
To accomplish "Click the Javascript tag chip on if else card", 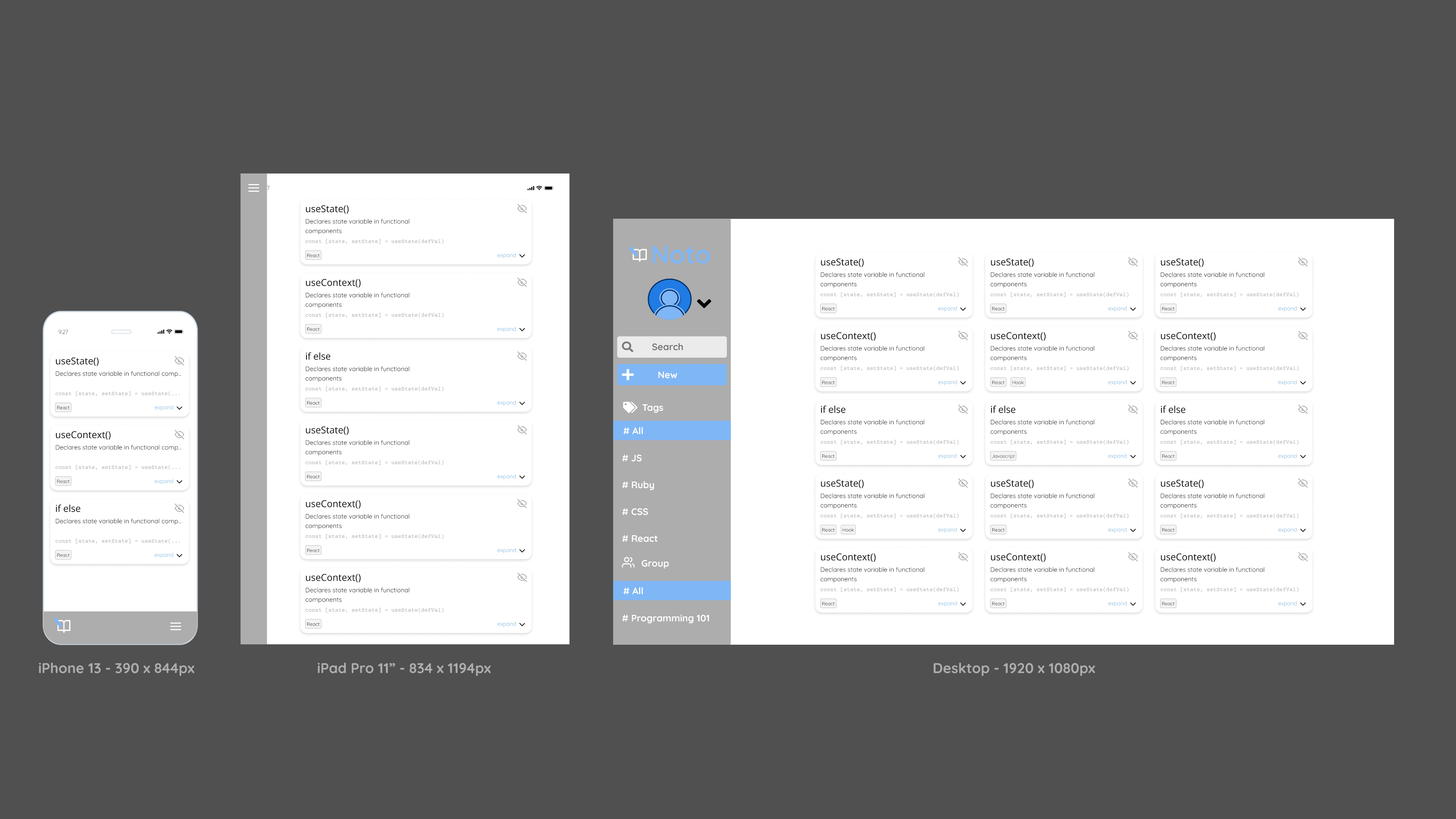I will [1003, 456].
